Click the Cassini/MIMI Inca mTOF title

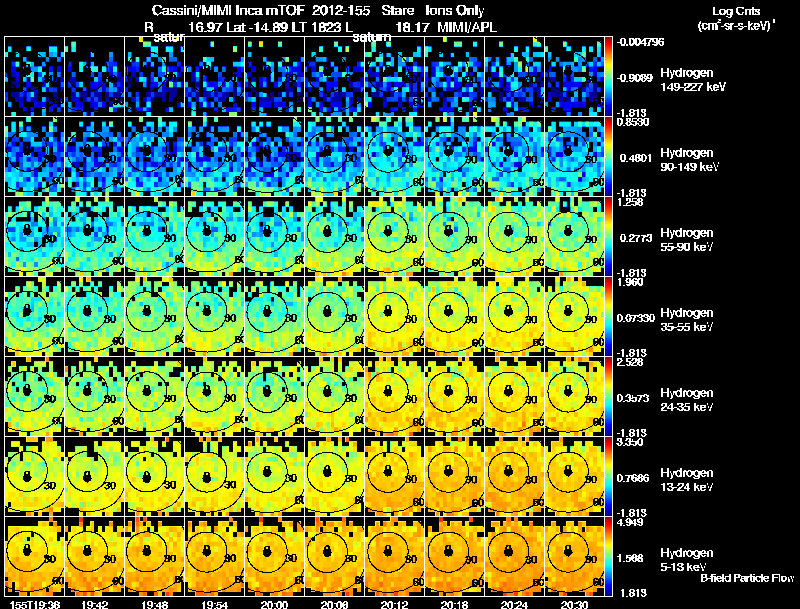[229, 10]
